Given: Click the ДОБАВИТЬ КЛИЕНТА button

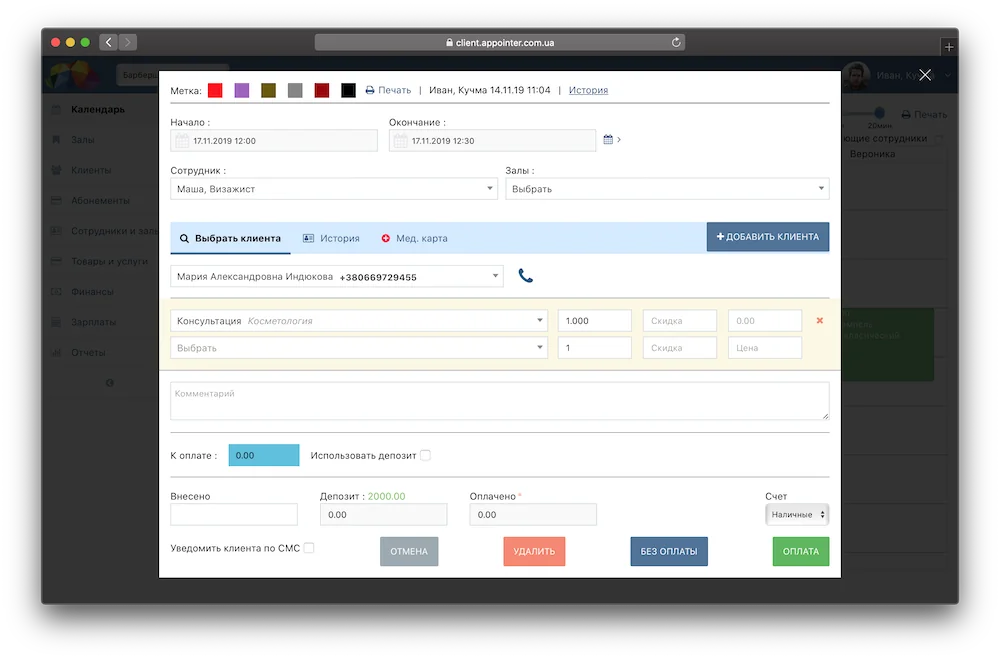Looking at the screenshot, I should (x=768, y=237).
